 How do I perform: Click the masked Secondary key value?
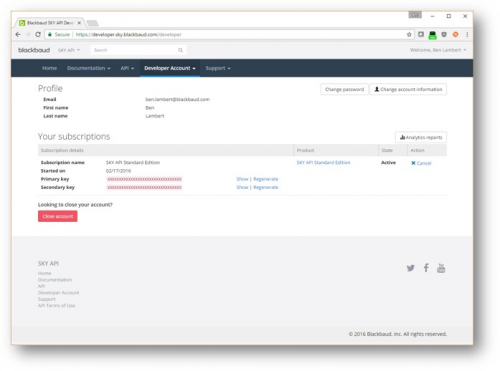tap(144, 187)
